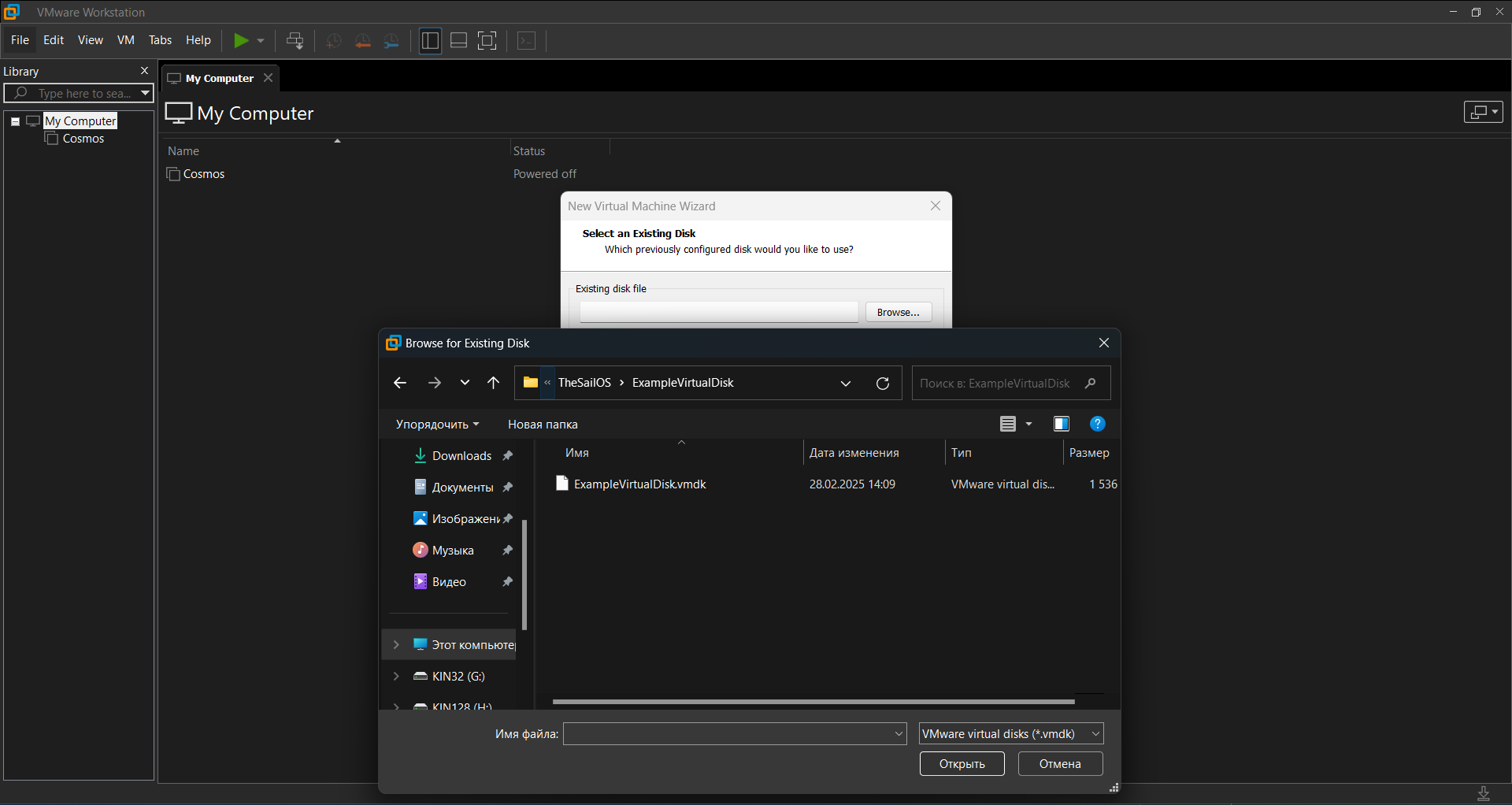Open the view options dropdown arrow
The image size is (1512, 805).
[x=1028, y=425]
